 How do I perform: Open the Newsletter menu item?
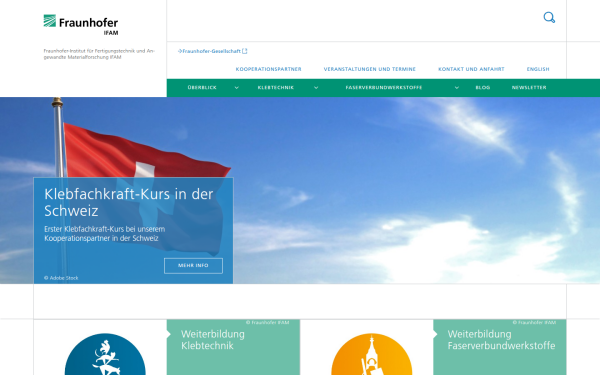529,88
